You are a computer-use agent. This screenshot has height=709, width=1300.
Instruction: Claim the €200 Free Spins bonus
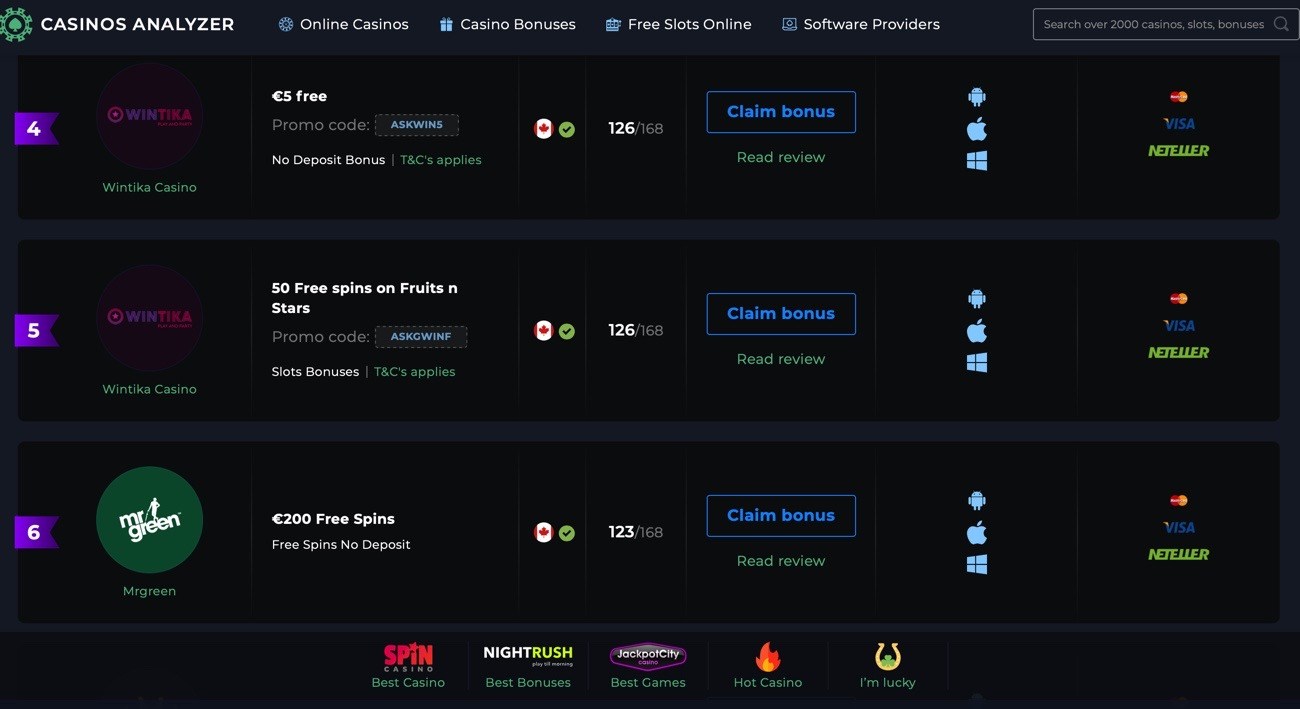[781, 516]
